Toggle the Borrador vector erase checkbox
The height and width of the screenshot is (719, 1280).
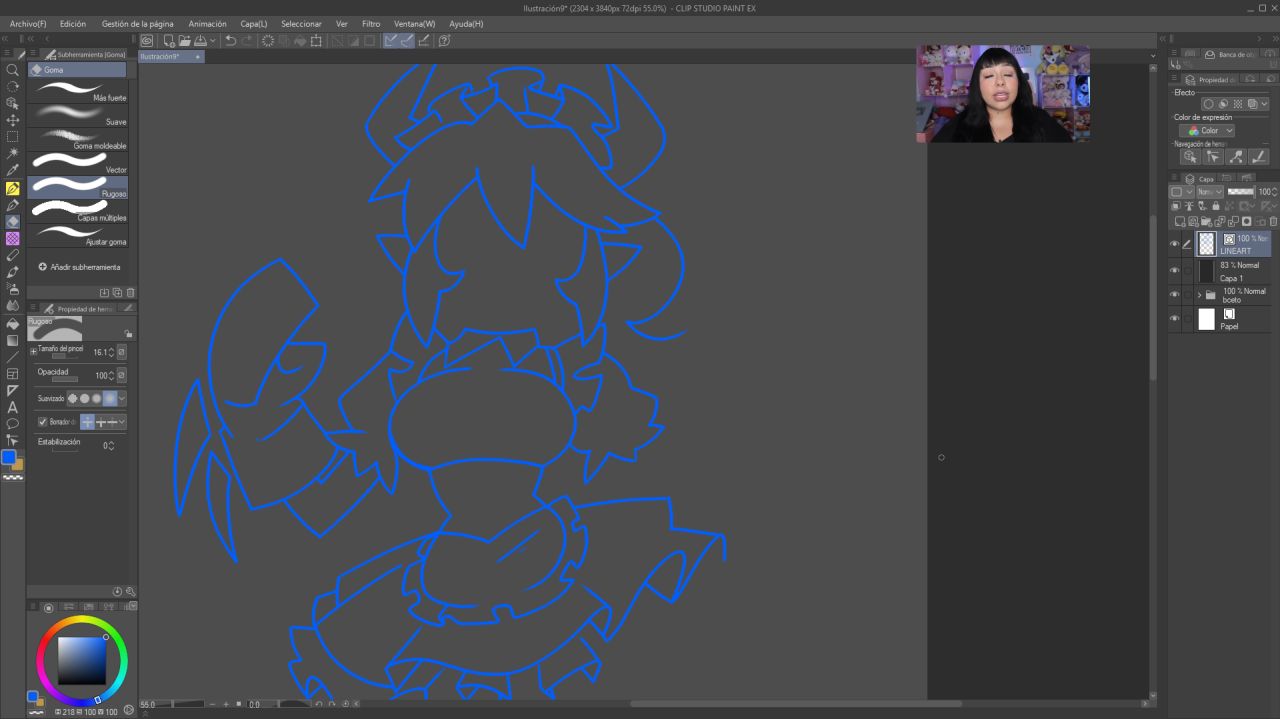43,422
